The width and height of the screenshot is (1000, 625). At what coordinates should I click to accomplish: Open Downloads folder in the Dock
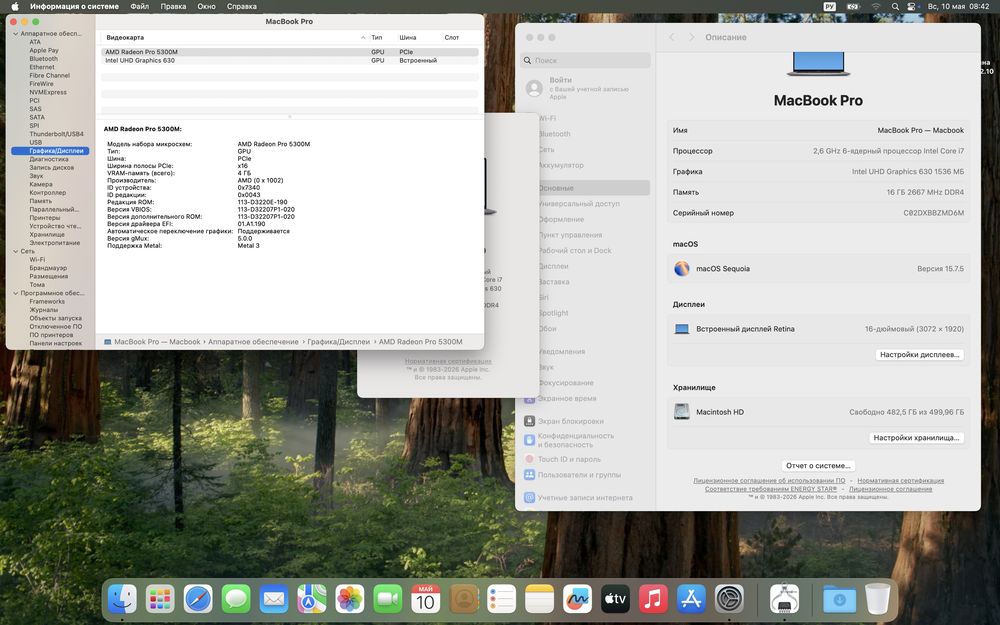839,599
